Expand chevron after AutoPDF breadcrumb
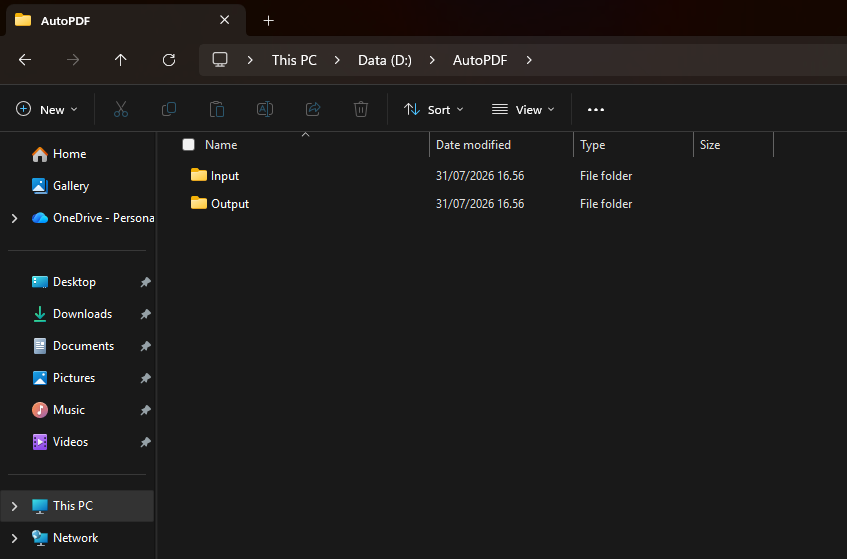 coord(529,60)
